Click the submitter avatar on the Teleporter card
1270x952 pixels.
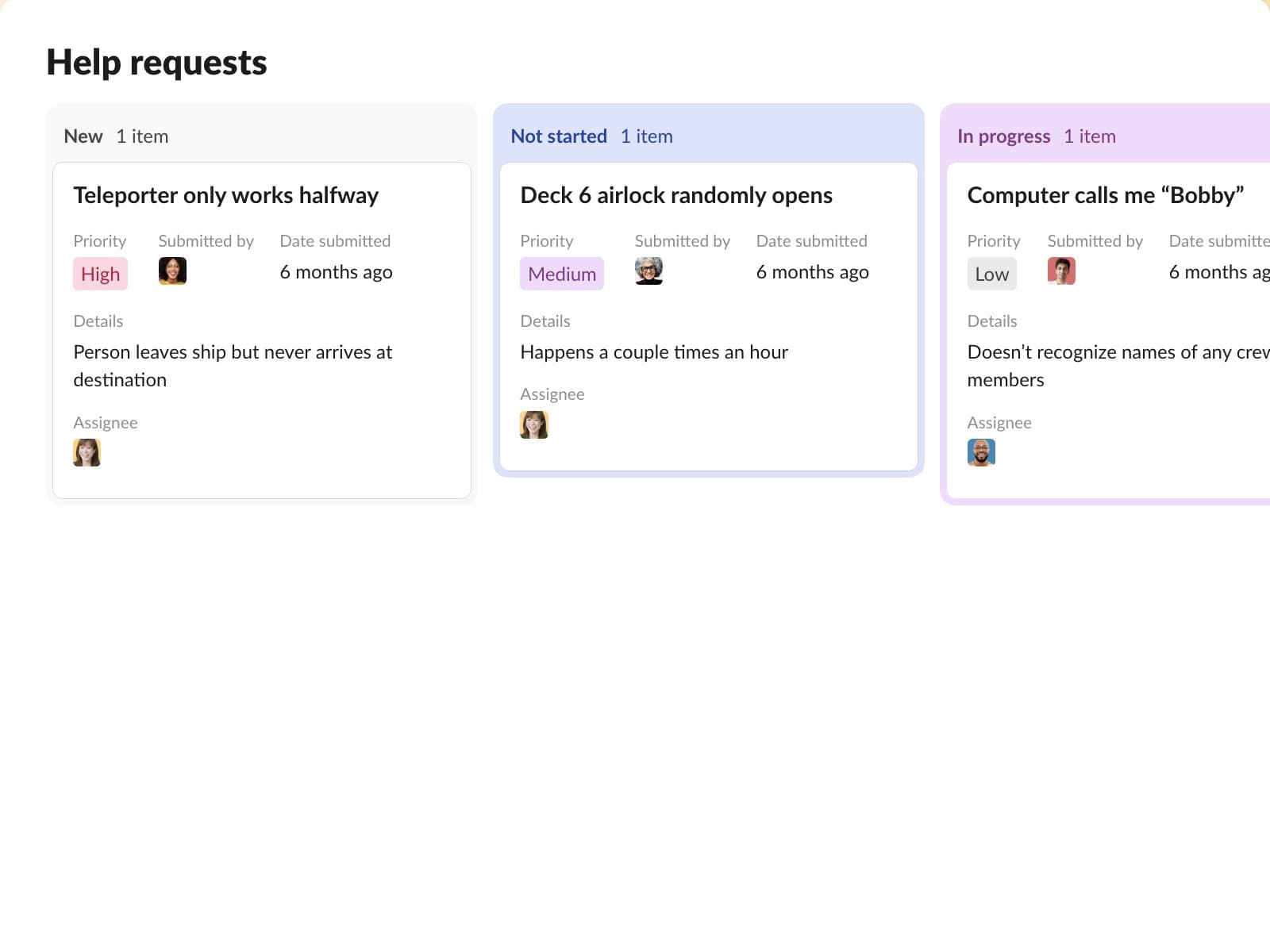point(171,271)
